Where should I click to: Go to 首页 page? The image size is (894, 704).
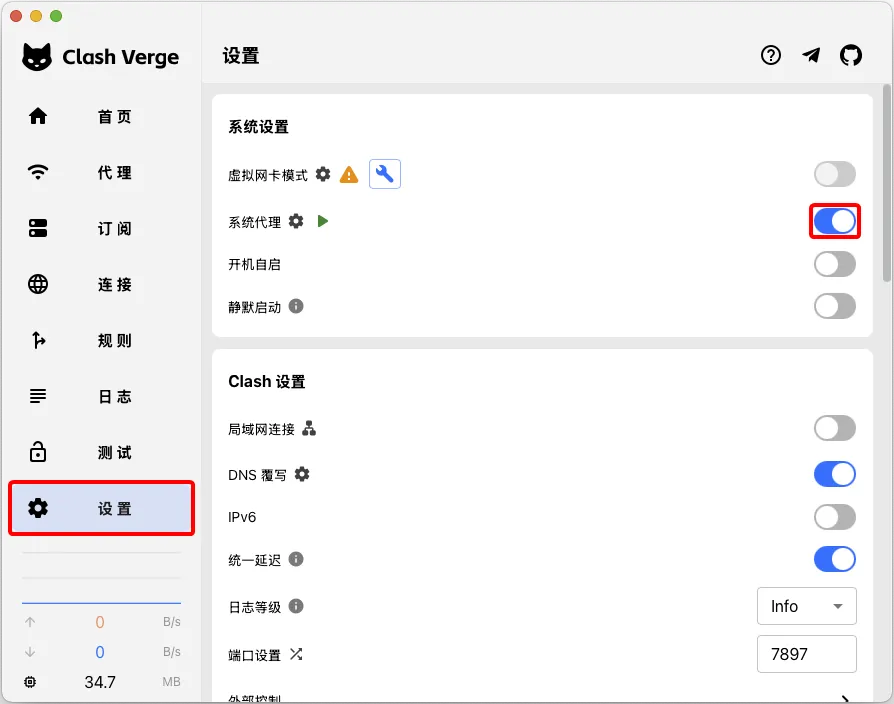(x=101, y=116)
